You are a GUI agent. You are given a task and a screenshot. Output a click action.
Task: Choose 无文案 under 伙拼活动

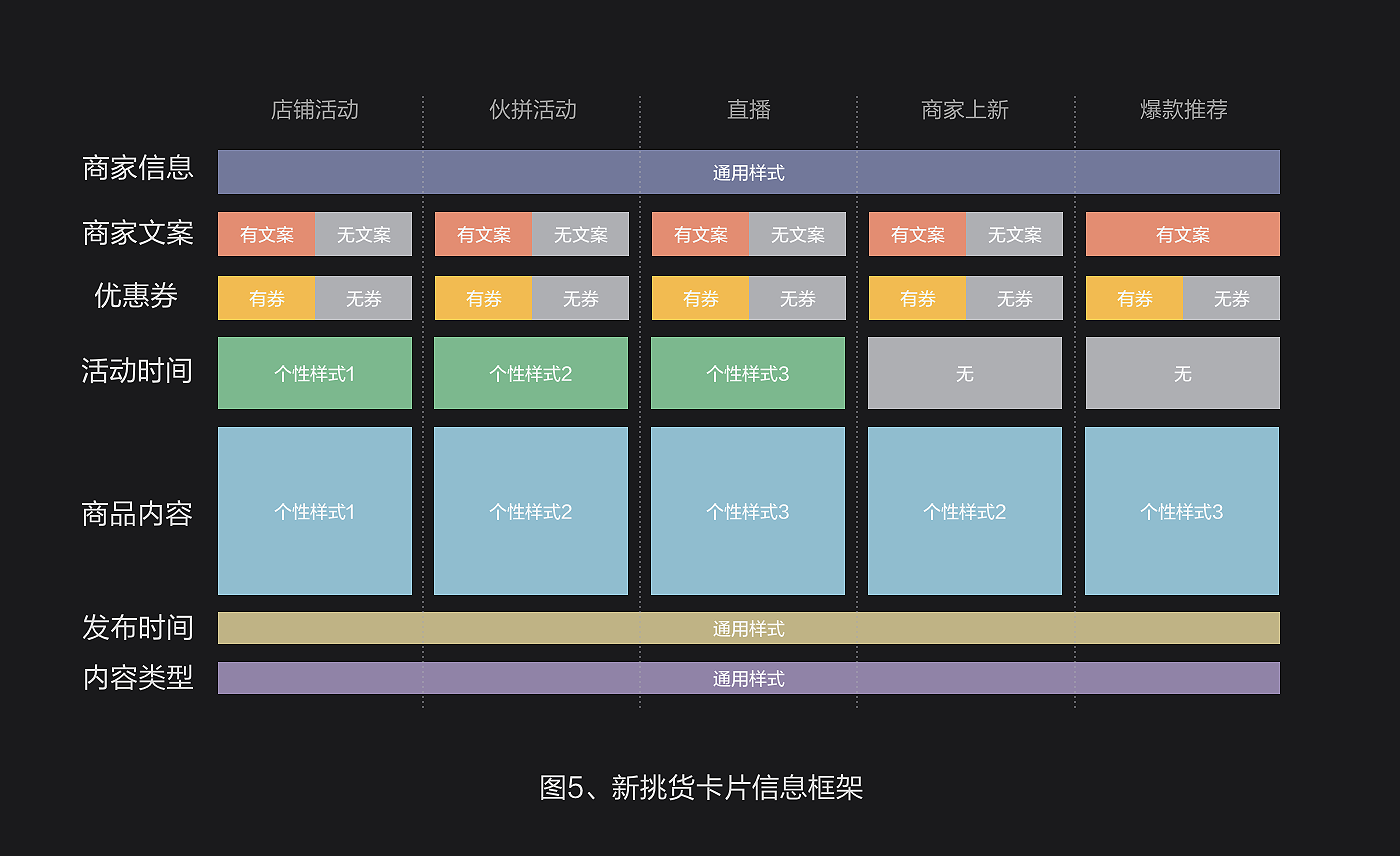[x=580, y=234]
